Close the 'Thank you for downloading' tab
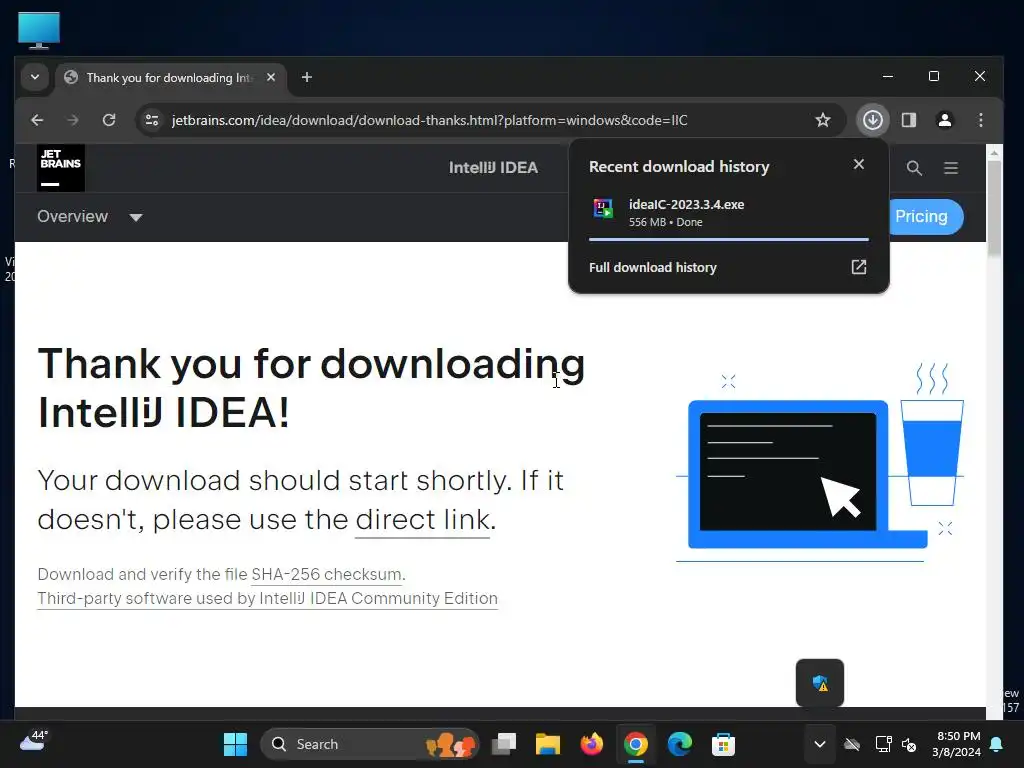 pyautogui.click(x=271, y=77)
